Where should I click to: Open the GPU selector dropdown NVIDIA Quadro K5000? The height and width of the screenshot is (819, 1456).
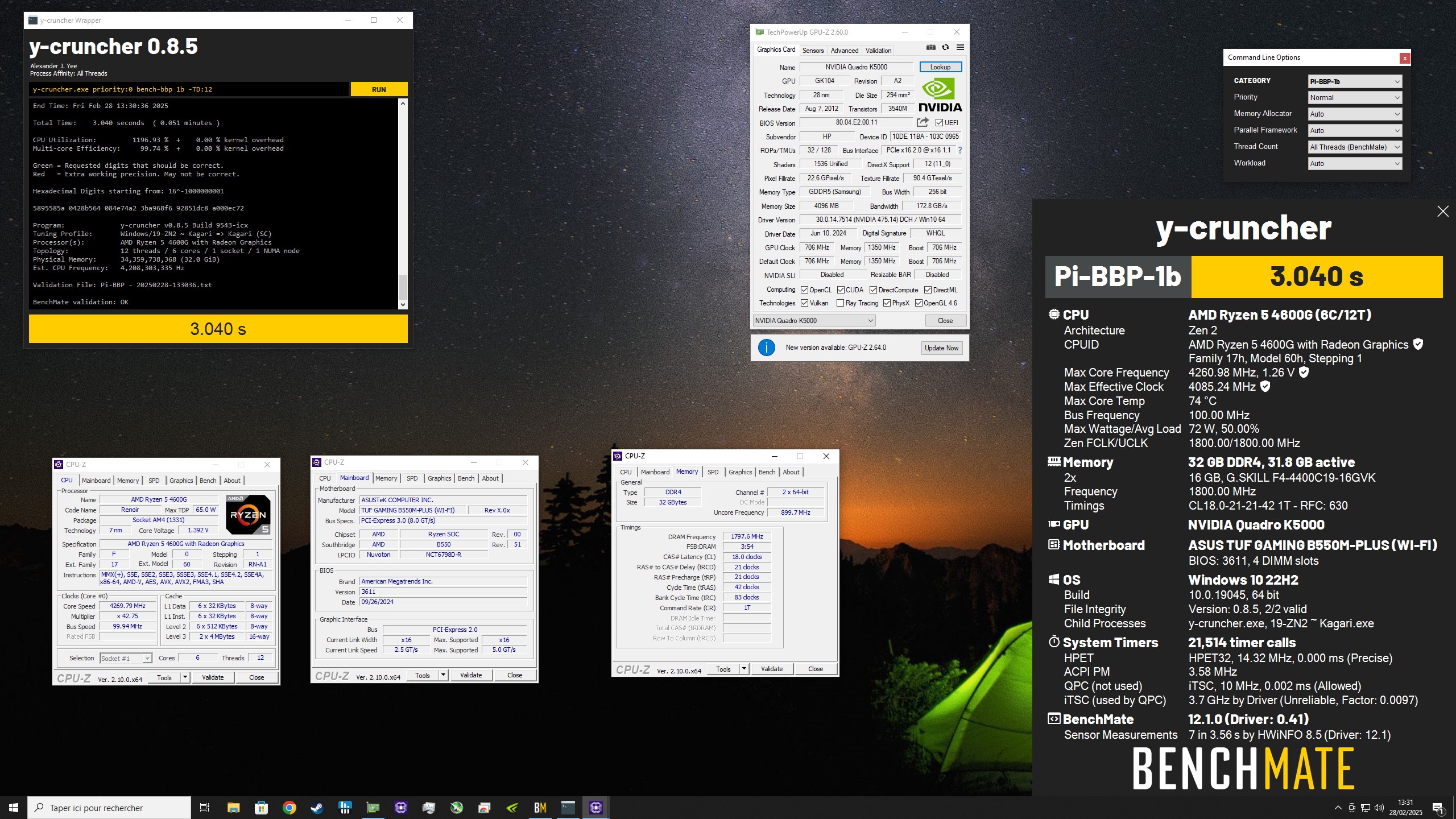tap(814, 321)
